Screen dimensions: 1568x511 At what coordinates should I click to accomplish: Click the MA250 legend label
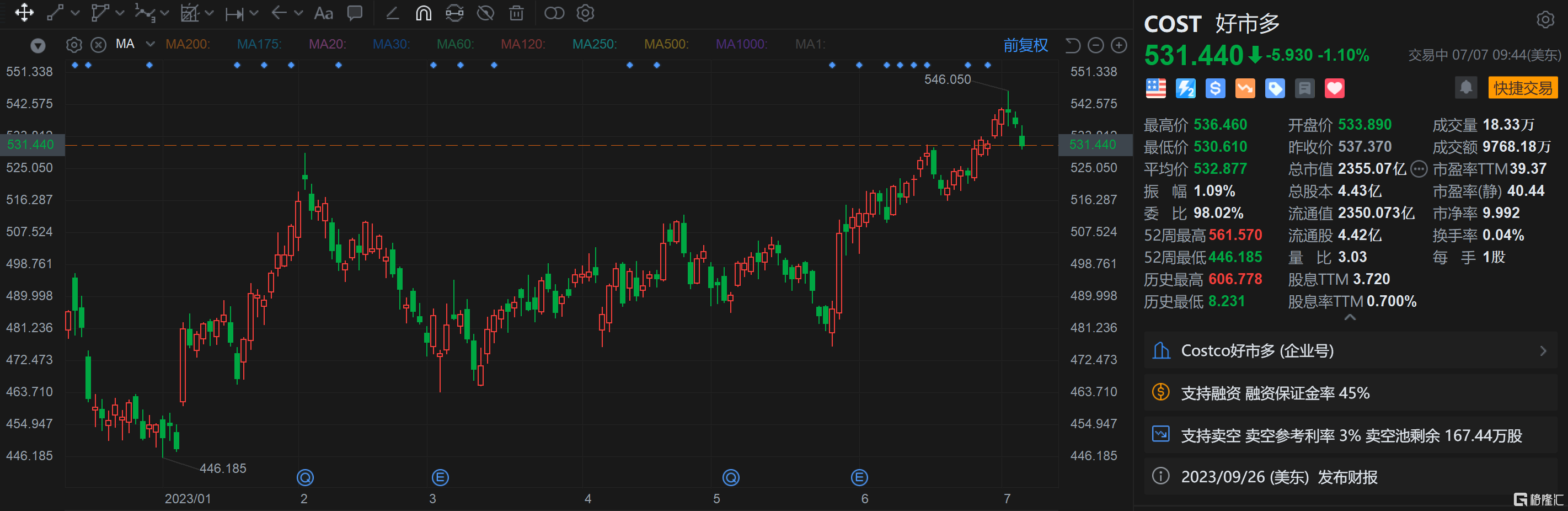point(595,44)
